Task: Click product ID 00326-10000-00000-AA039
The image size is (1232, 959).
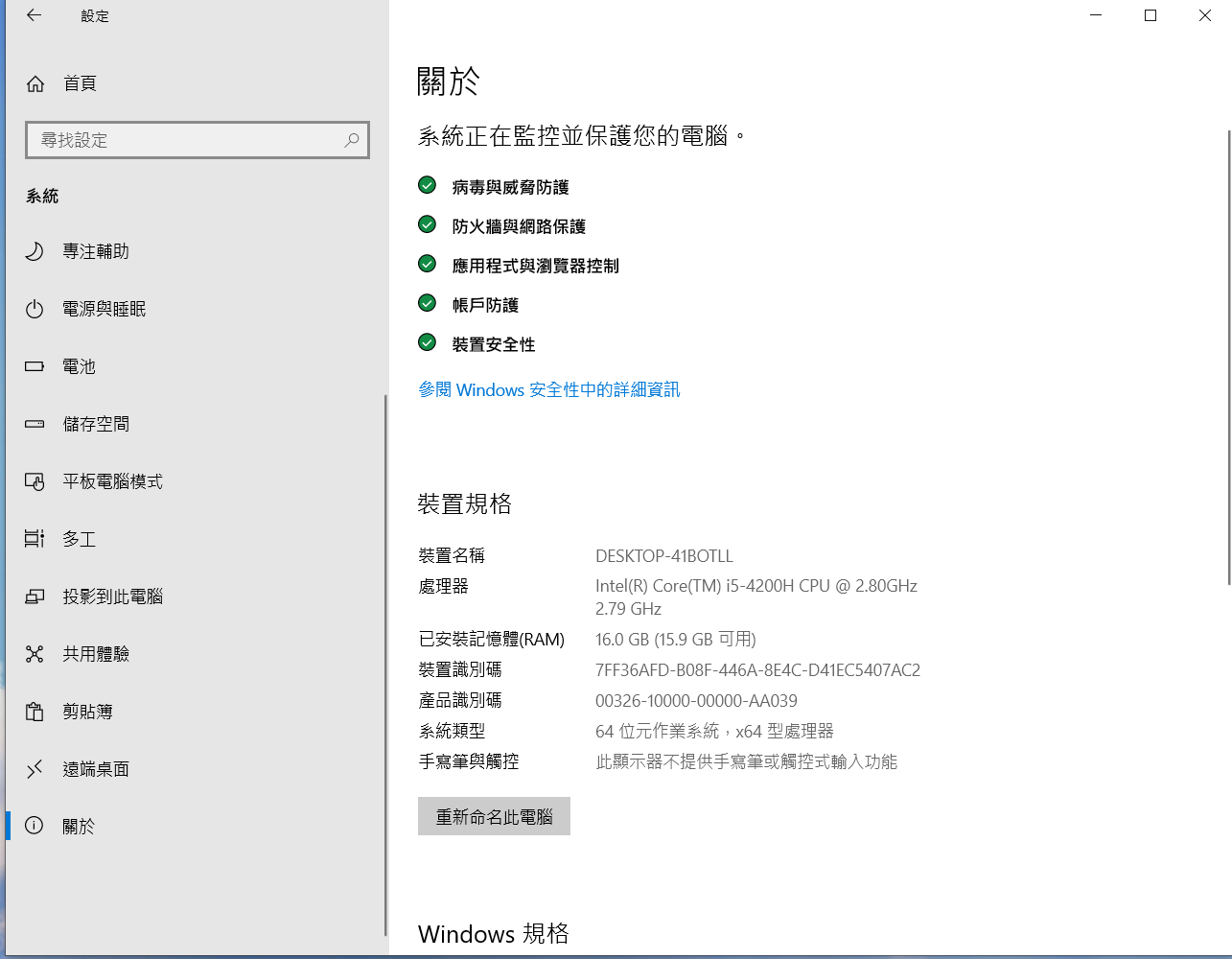Action: 697,701
